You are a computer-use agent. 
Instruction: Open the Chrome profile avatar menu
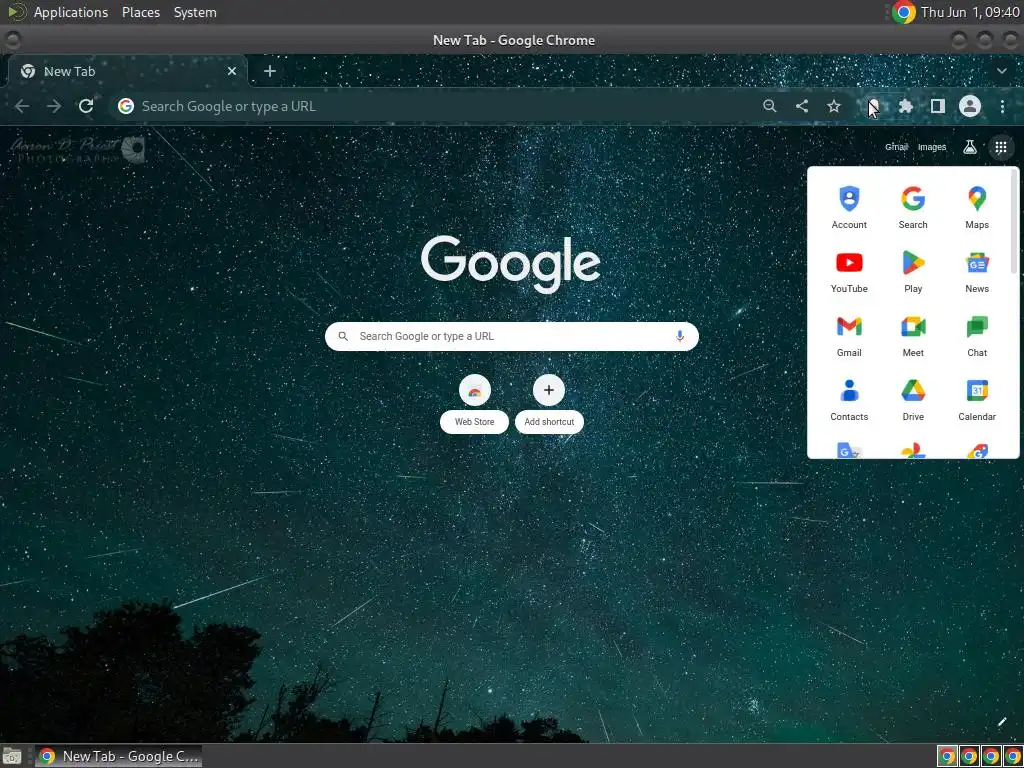970,106
